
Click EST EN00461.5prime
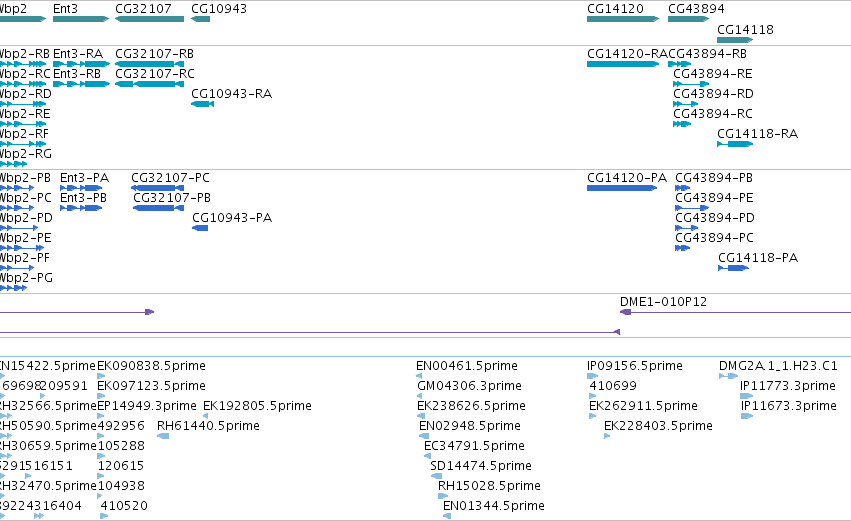pyautogui.click(x=419, y=376)
